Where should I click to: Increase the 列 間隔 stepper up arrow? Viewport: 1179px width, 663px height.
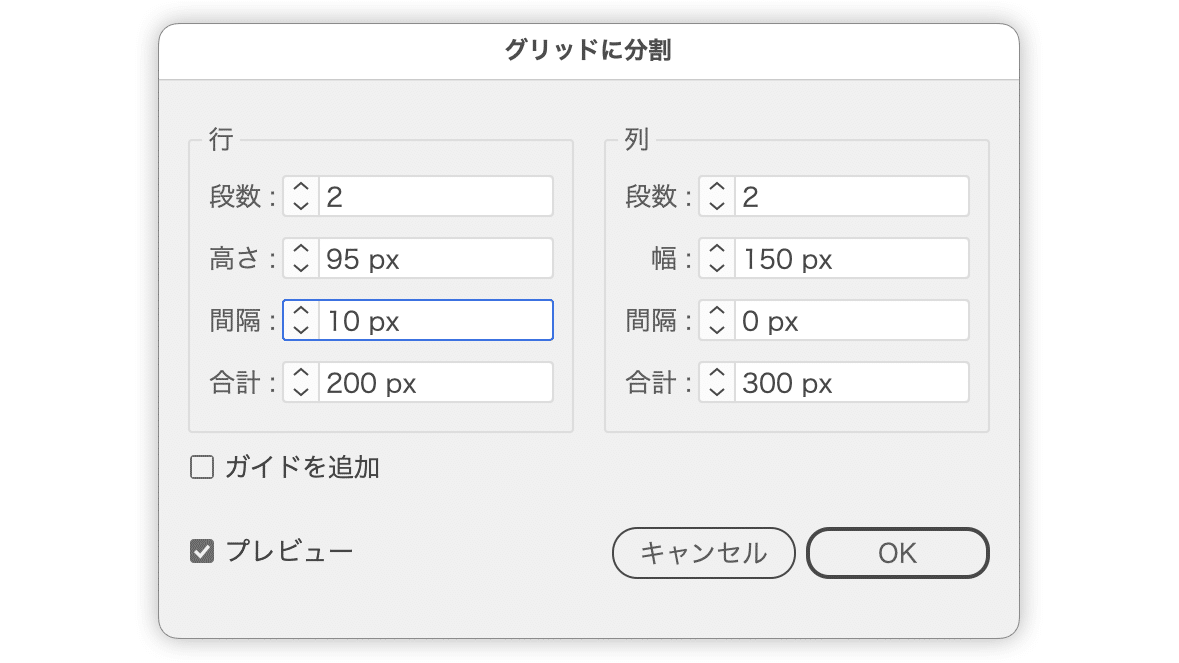[x=717, y=311]
